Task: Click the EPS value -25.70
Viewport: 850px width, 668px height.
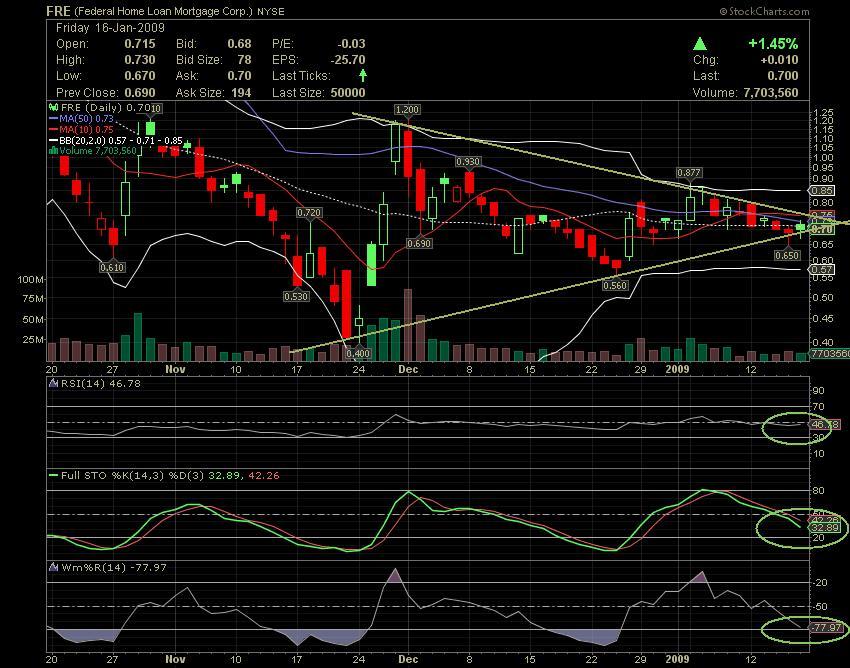Action: [347, 60]
